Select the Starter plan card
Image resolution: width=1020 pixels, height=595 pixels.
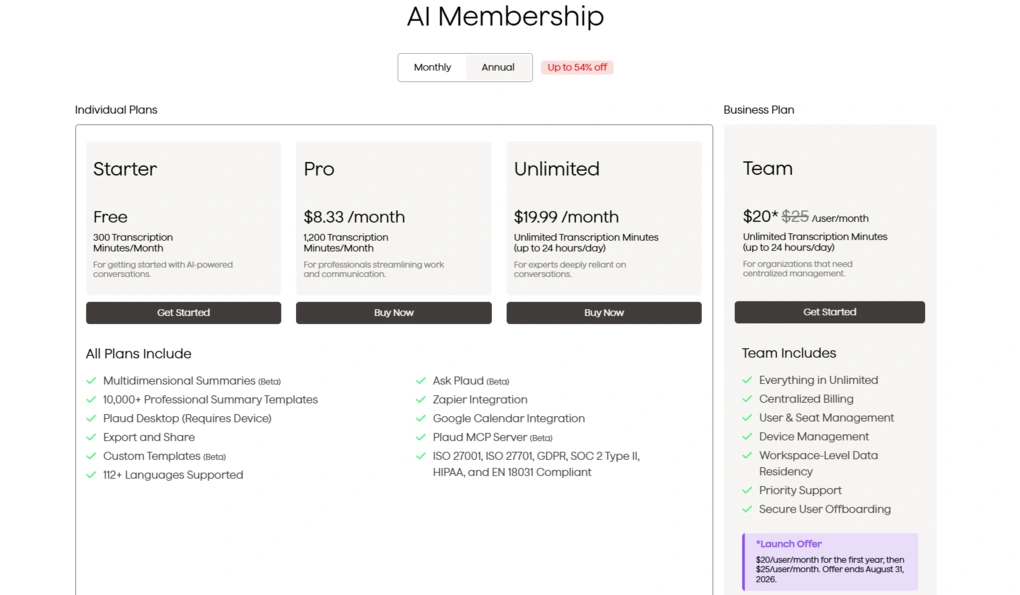pos(183,218)
